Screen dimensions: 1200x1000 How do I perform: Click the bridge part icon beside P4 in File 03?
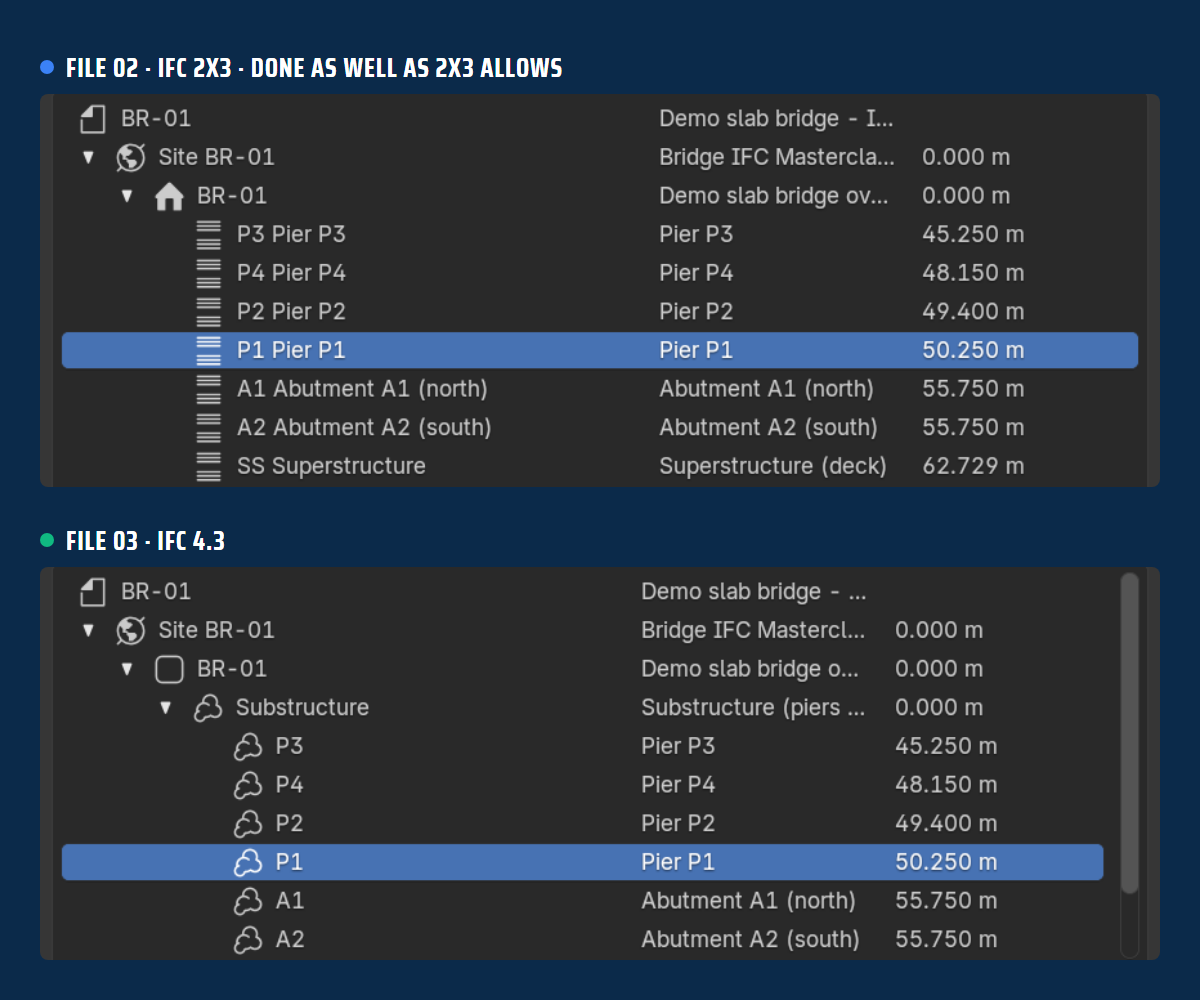(x=247, y=785)
